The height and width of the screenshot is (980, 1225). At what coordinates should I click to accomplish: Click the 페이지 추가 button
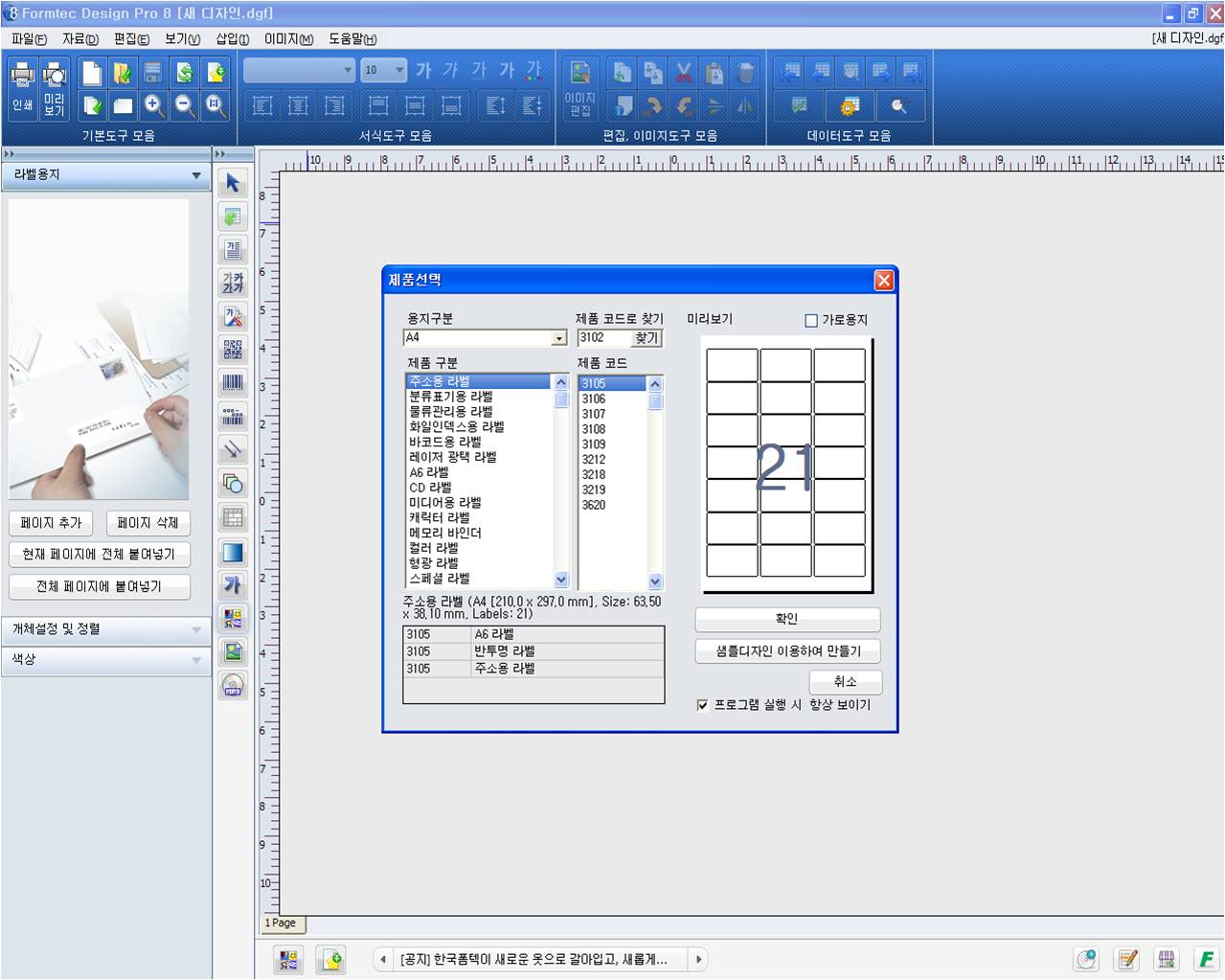coord(51,523)
